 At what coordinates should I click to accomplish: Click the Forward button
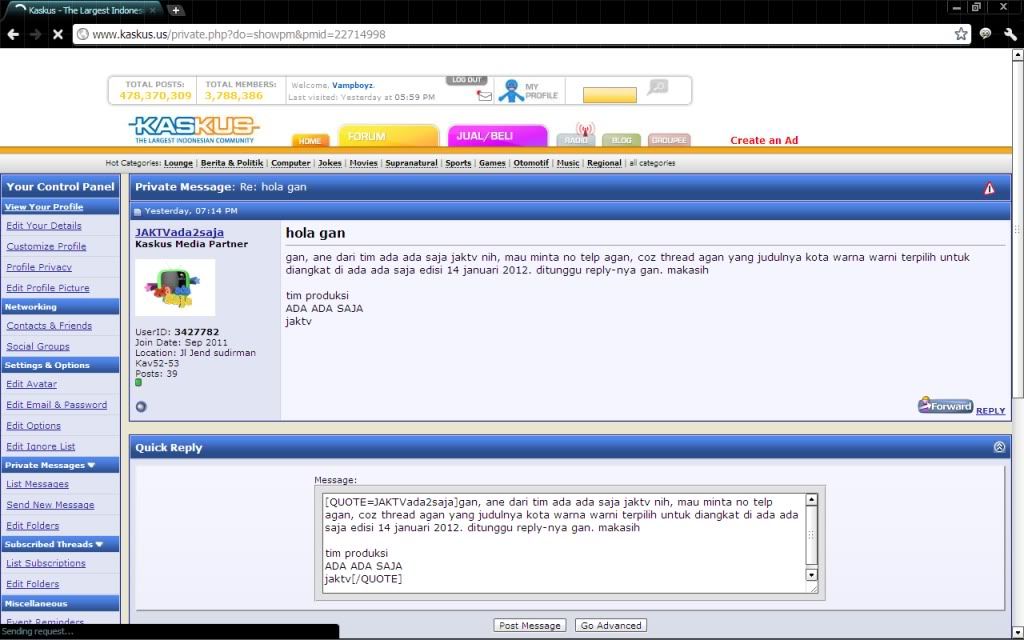(x=945, y=406)
